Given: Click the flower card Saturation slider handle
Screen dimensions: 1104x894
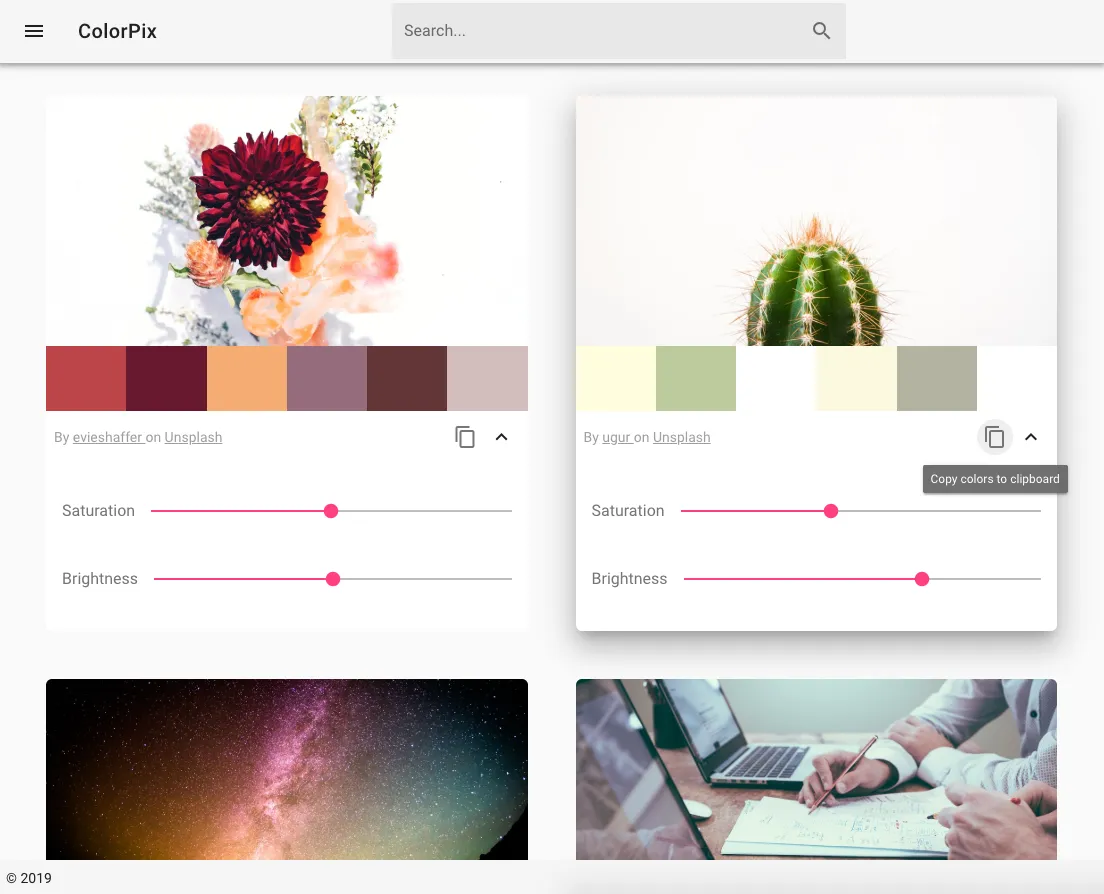Looking at the screenshot, I should [331, 511].
